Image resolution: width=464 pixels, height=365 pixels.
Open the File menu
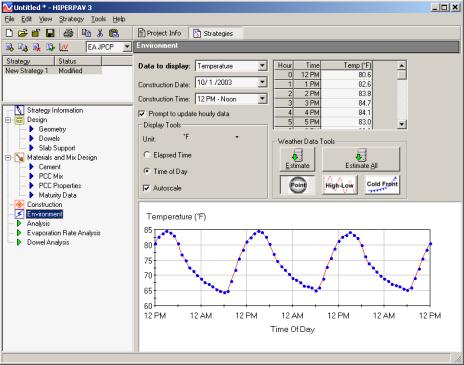tap(9, 19)
